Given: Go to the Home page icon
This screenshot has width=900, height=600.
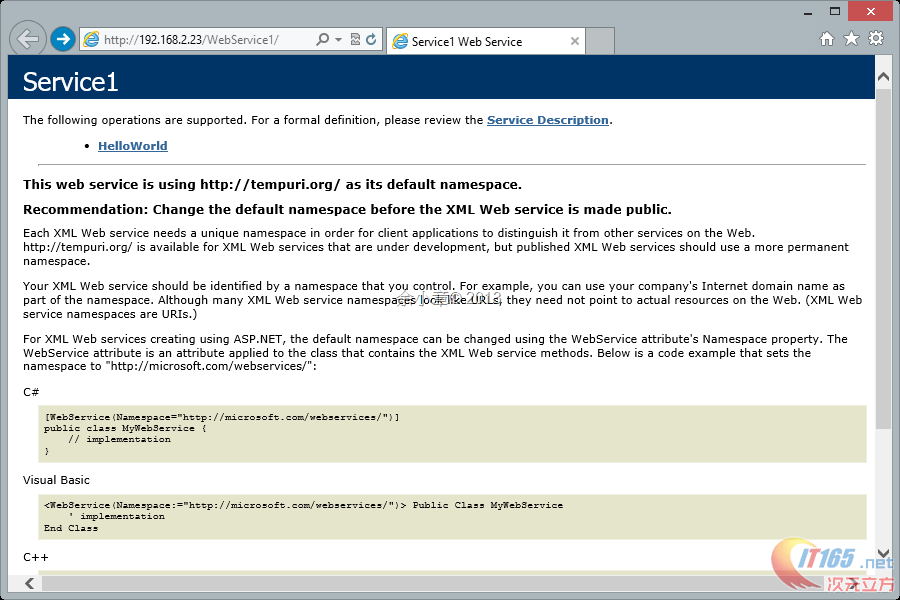Looking at the screenshot, I should coord(827,39).
